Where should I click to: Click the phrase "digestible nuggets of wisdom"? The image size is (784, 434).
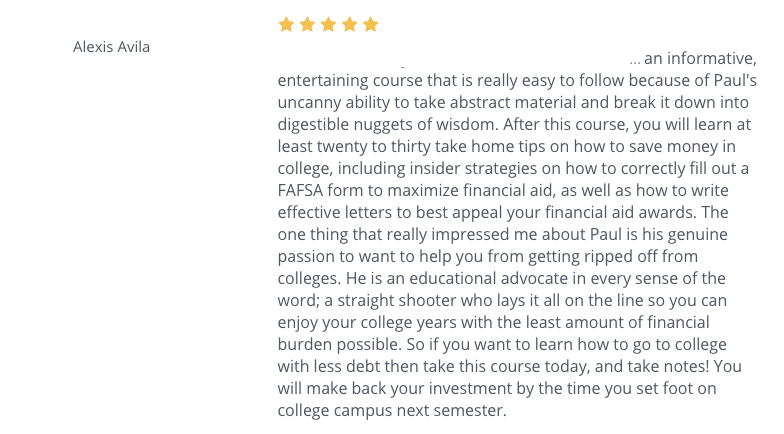(388, 124)
